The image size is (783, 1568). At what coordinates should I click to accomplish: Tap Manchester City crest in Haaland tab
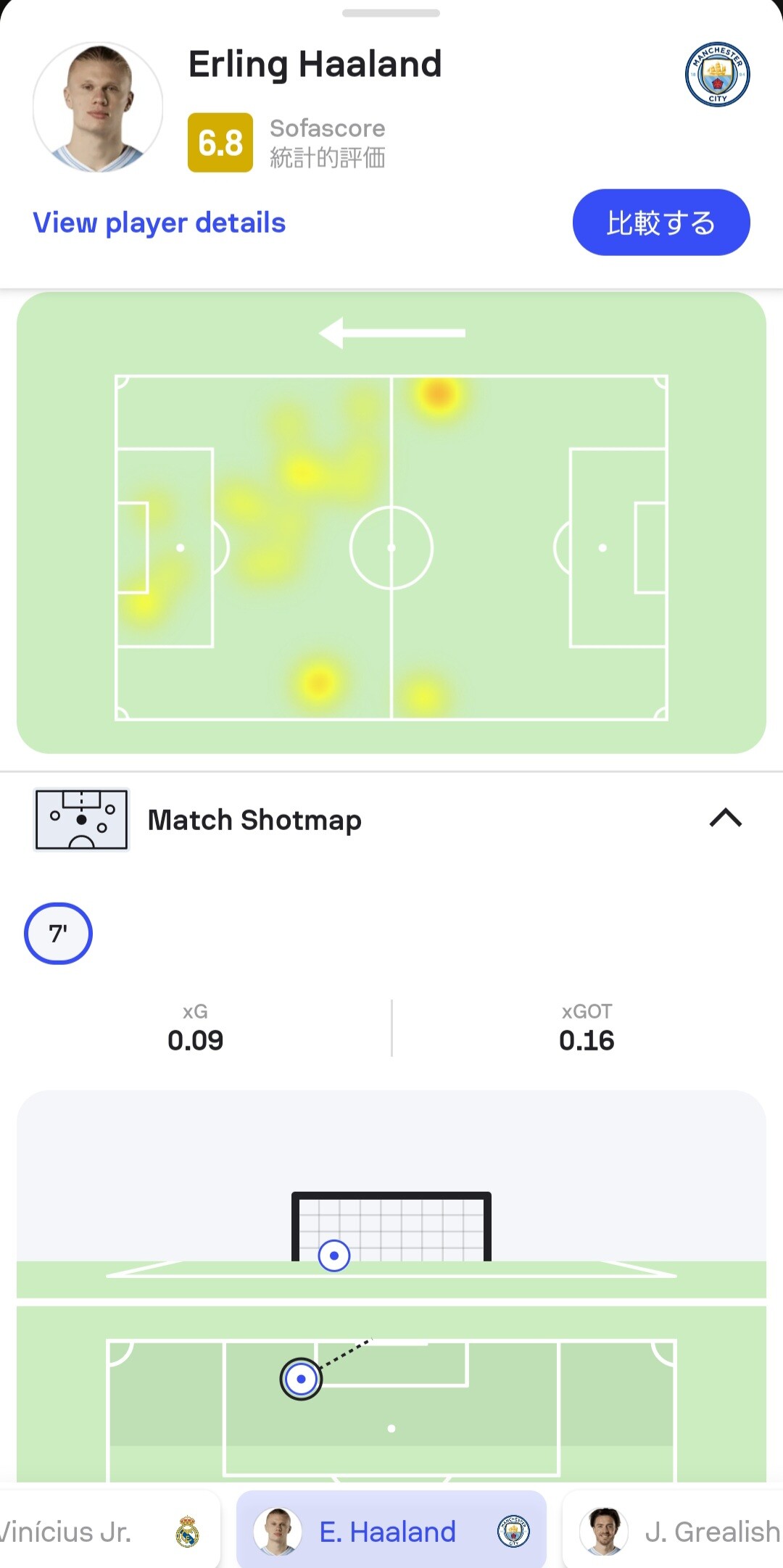tap(513, 1532)
